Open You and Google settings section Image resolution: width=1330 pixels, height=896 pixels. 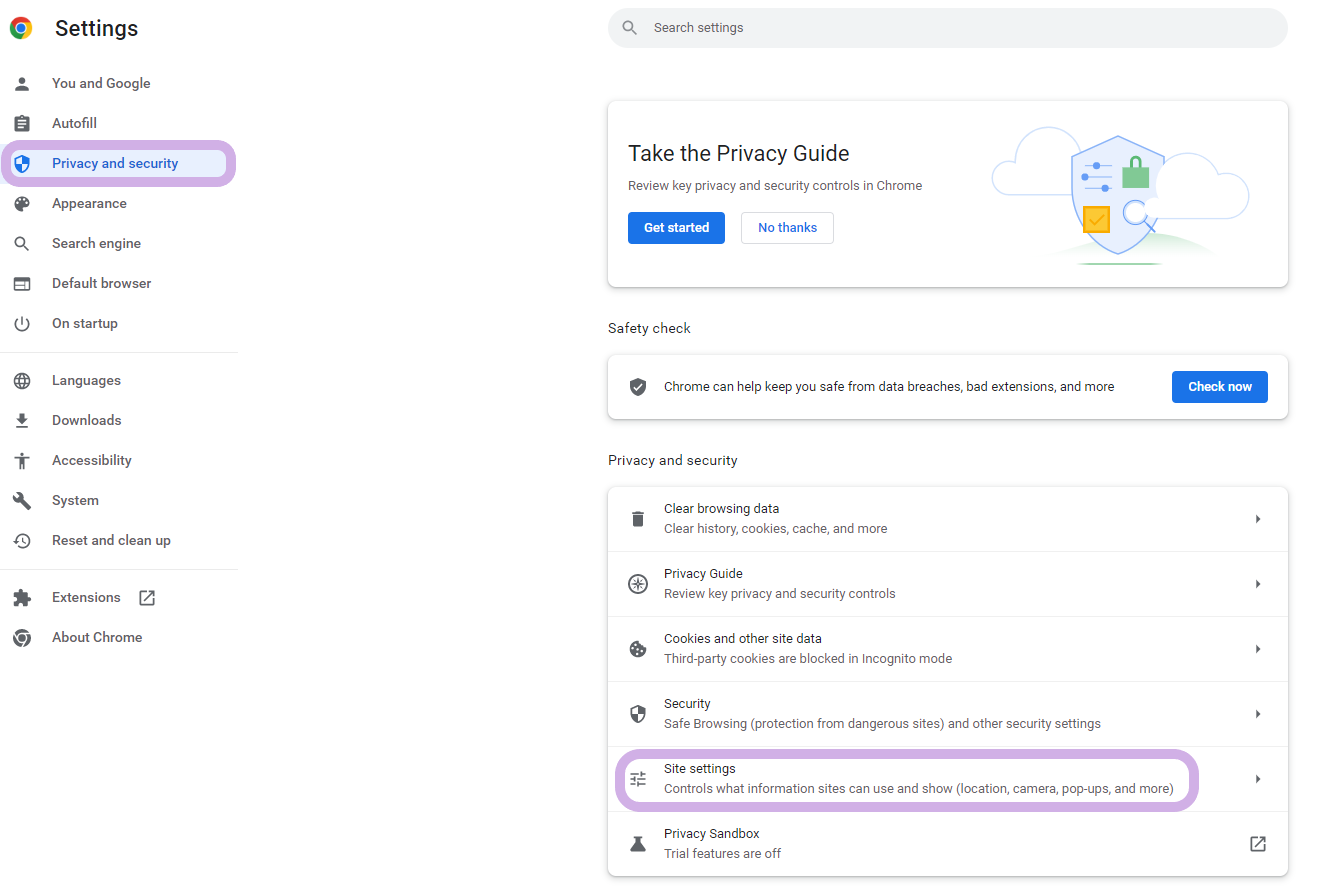101,84
